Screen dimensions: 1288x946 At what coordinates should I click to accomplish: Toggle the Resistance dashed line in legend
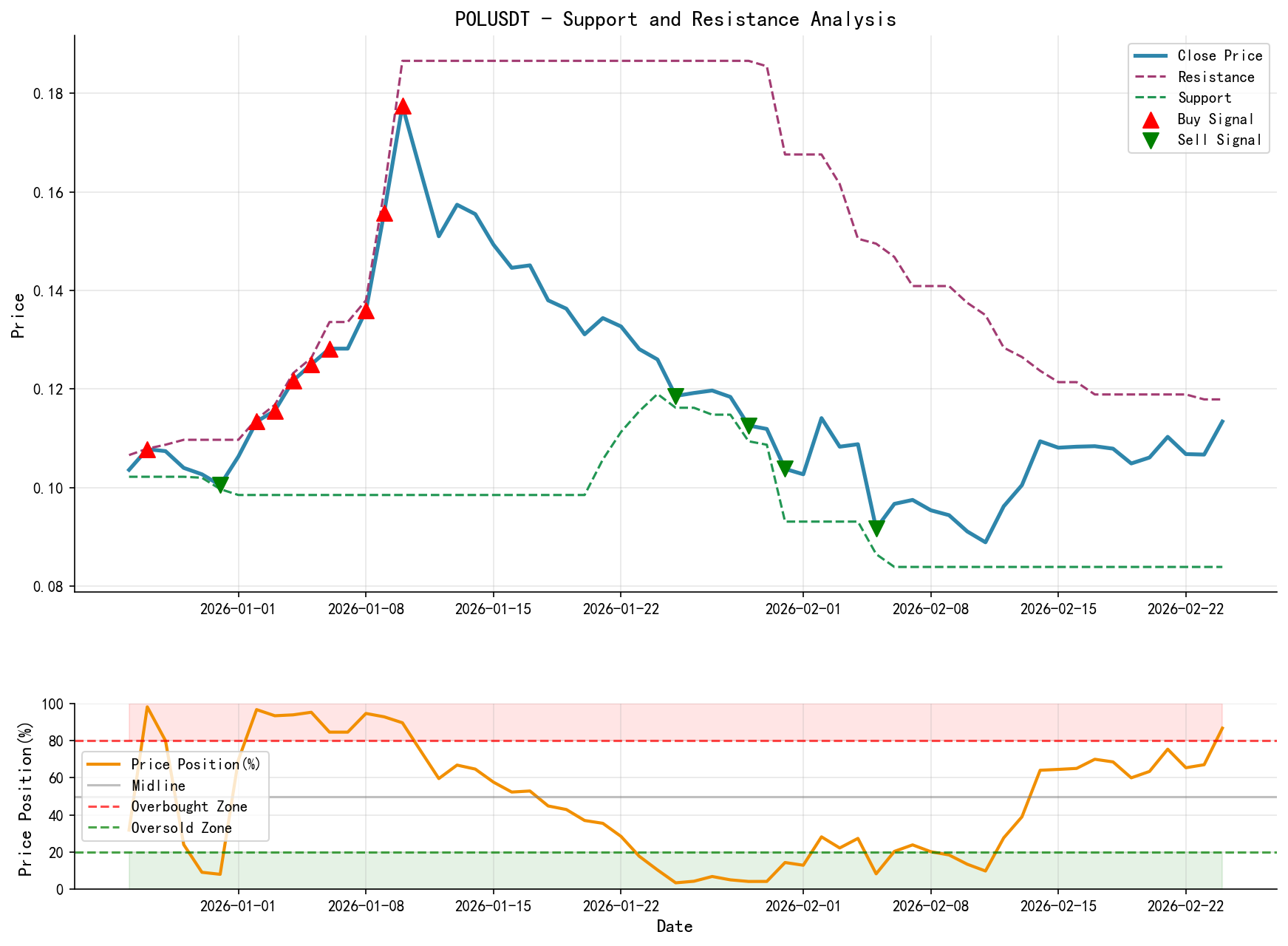click(1216, 77)
